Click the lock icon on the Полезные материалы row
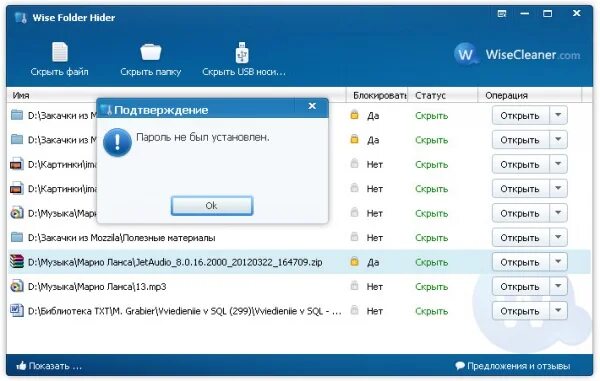Viewport: 600px width, 381px height. (354, 237)
